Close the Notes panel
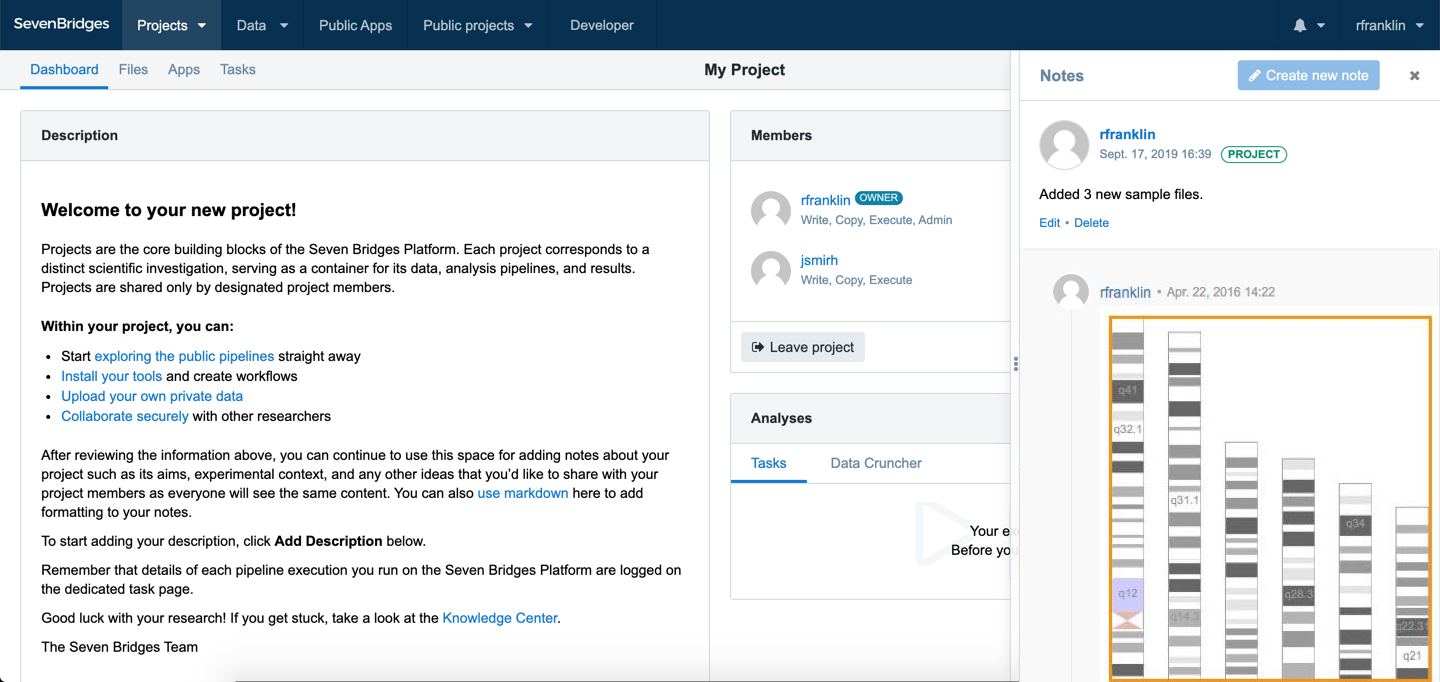Image resolution: width=1440 pixels, height=682 pixels. (x=1414, y=75)
